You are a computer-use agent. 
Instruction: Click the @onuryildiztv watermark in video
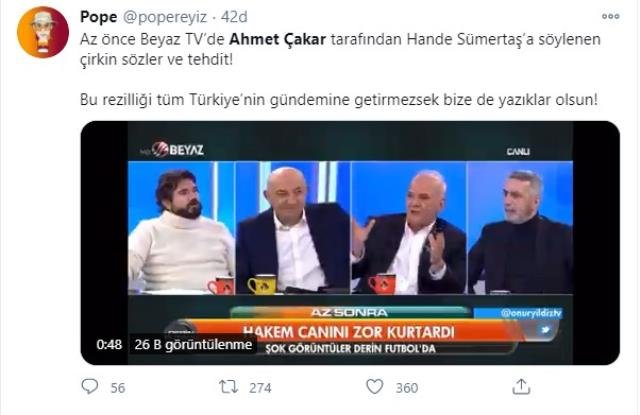[531, 313]
